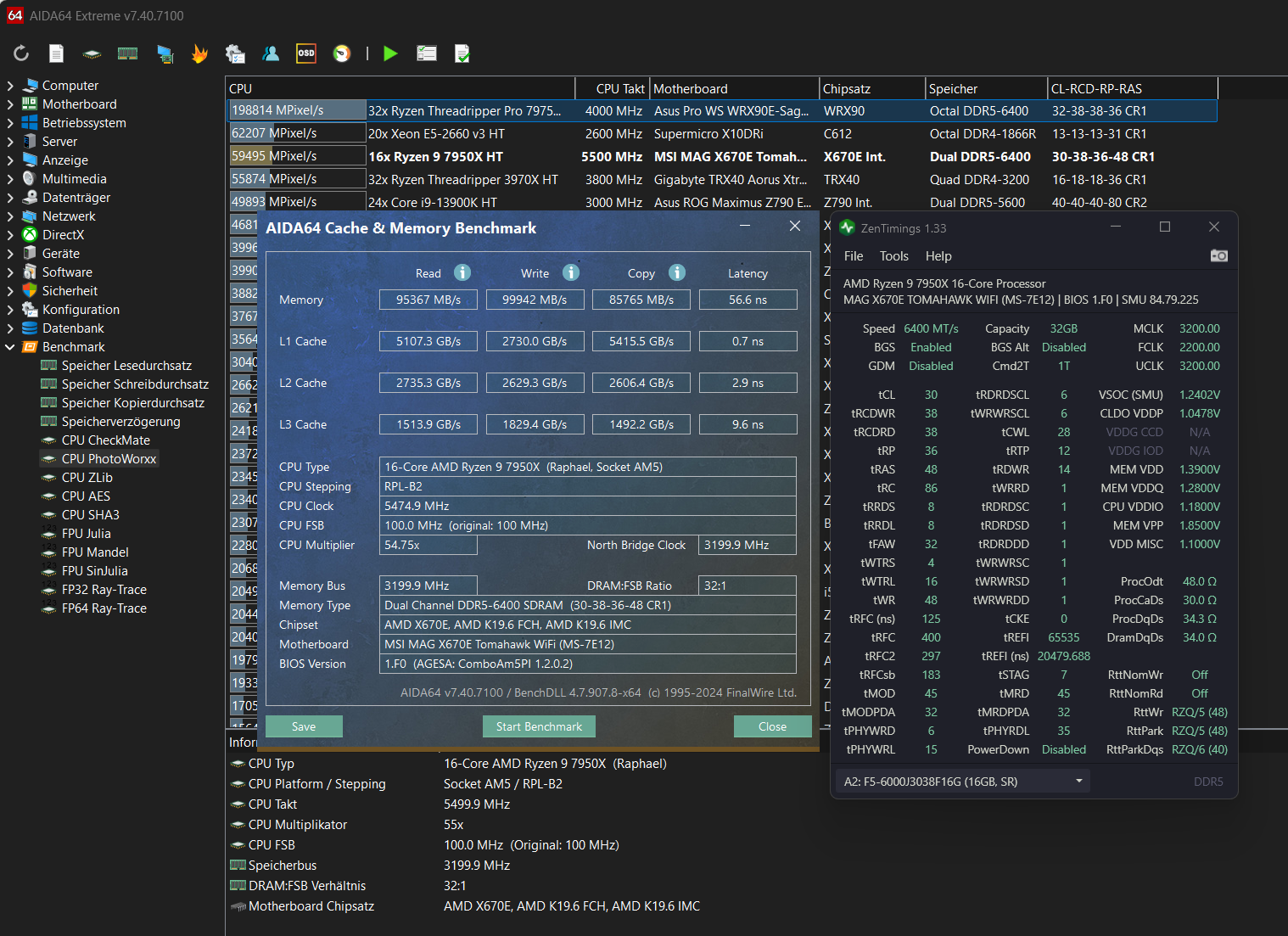Click the Memory Read value field 95367 MB/s
The height and width of the screenshot is (936, 1288).
tap(428, 300)
